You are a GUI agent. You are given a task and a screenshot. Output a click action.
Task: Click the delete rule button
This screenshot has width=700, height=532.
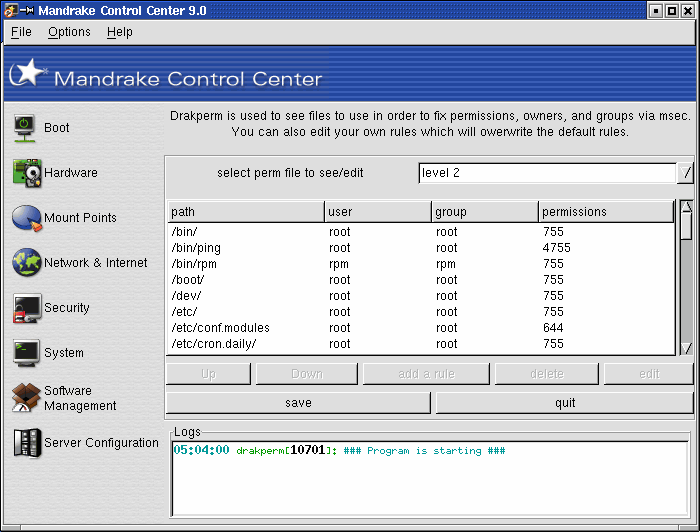tap(547, 374)
